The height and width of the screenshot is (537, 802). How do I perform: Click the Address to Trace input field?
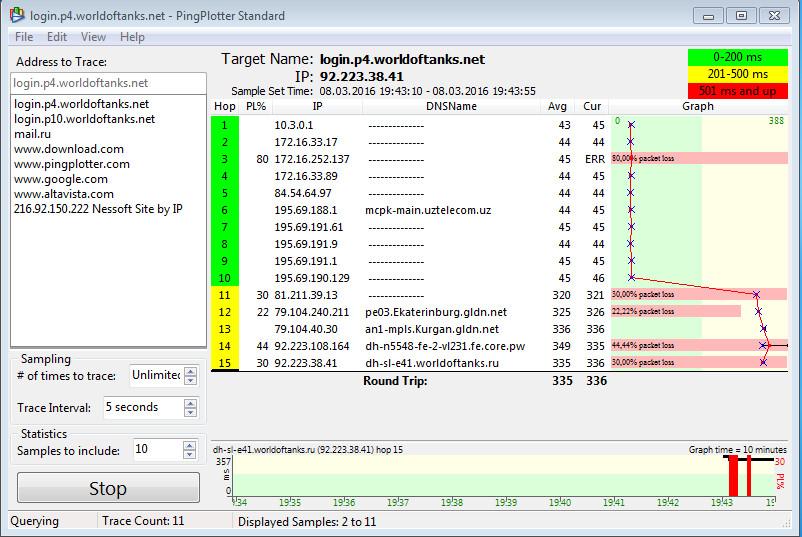(x=108, y=83)
